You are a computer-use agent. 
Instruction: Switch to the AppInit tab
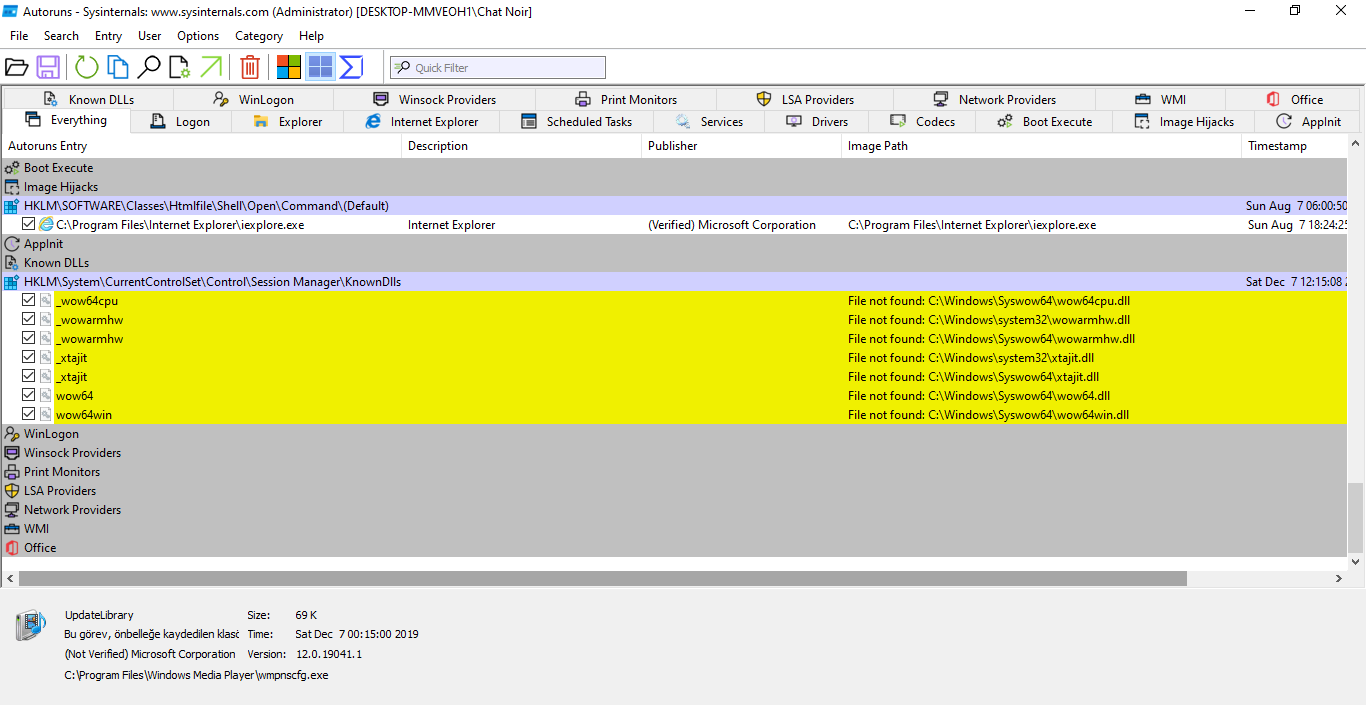pyautogui.click(x=1308, y=121)
